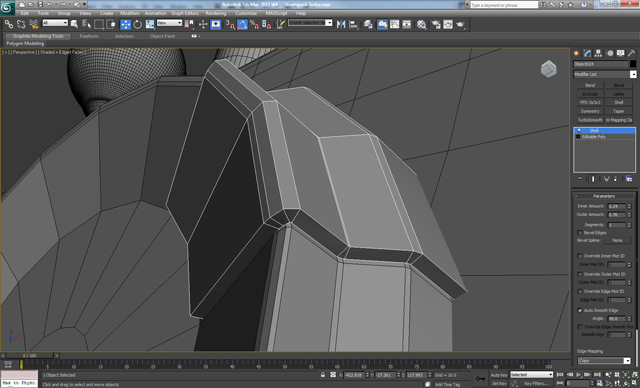The image size is (640, 388).
Task: Open Select by Name dialog
Action: coord(87,24)
